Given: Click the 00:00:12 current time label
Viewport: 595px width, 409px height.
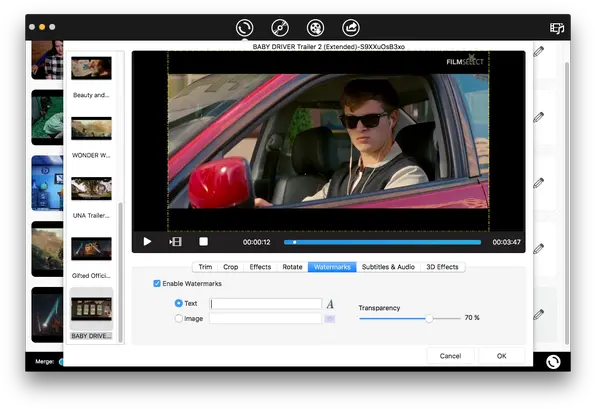Looking at the screenshot, I should [x=257, y=242].
